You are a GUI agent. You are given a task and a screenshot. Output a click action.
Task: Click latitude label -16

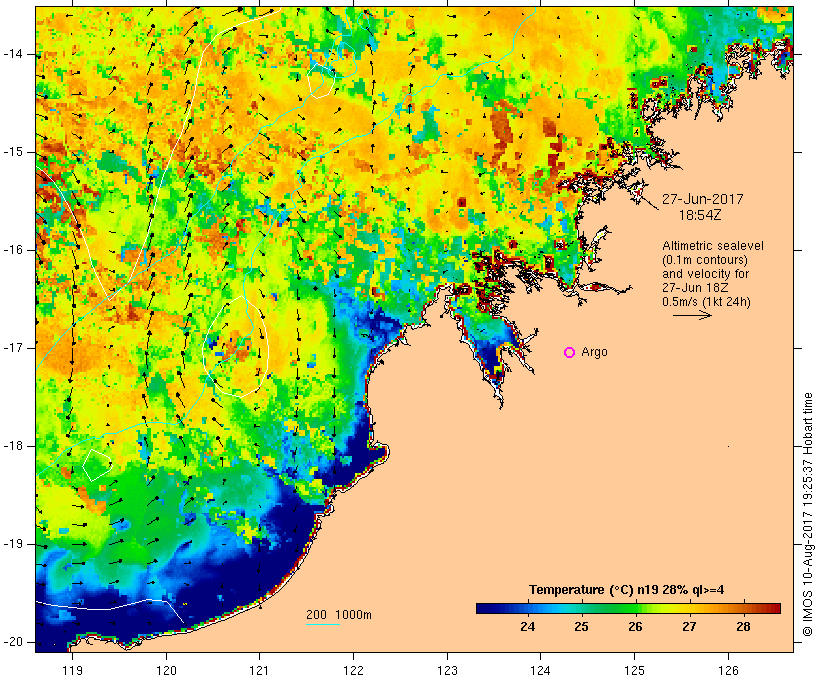13,250
